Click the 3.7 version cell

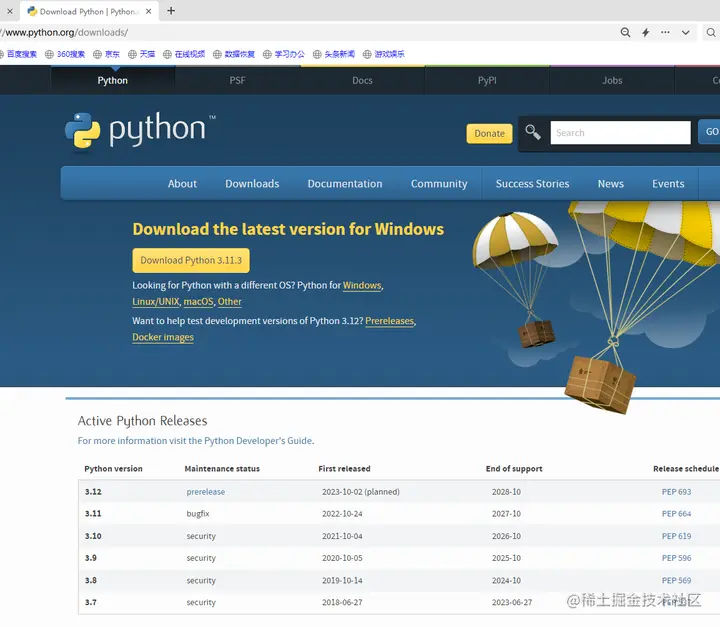click(91, 602)
